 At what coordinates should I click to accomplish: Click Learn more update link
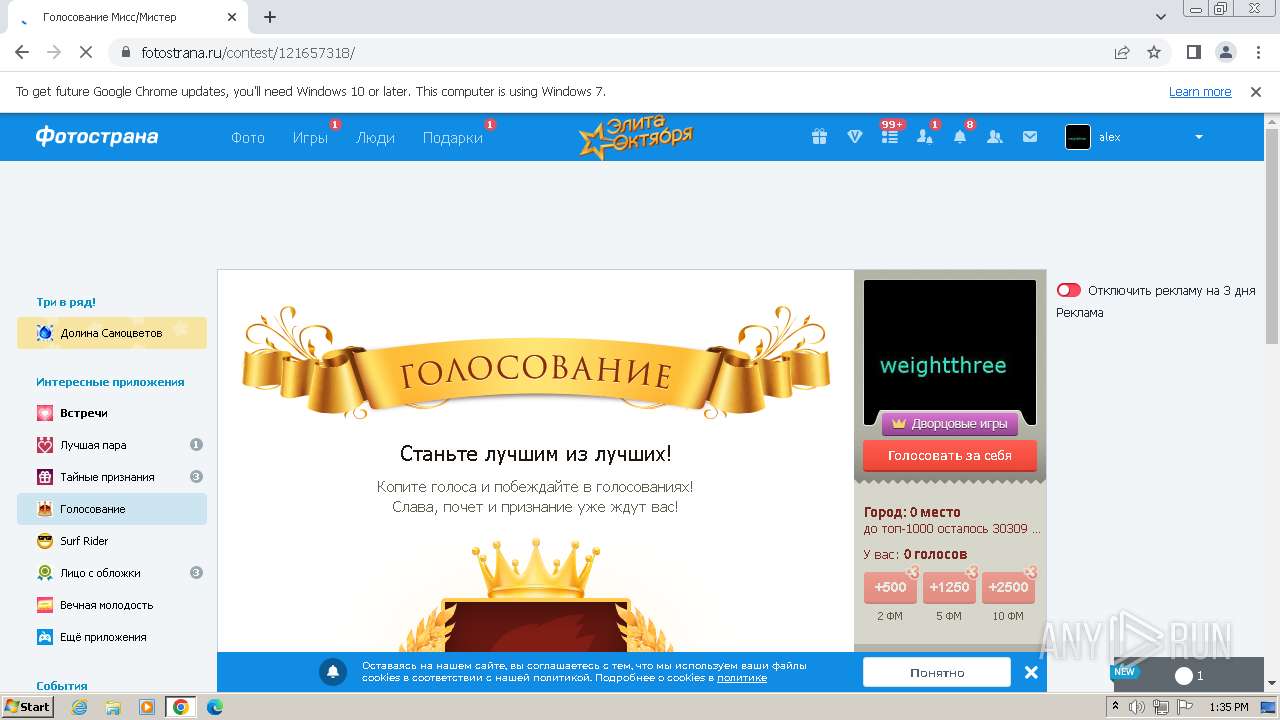(x=1200, y=92)
